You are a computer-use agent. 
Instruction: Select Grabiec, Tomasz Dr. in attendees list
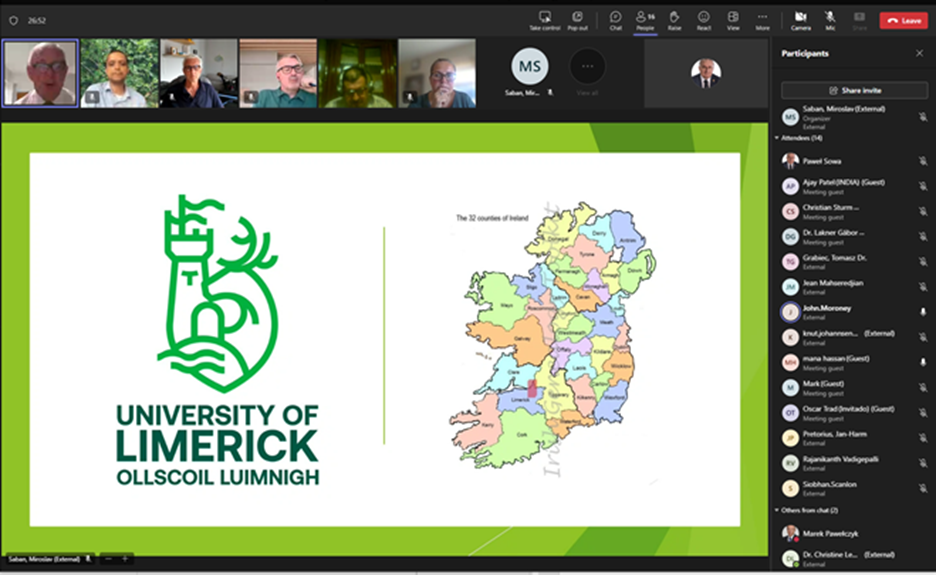[x=854, y=262]
